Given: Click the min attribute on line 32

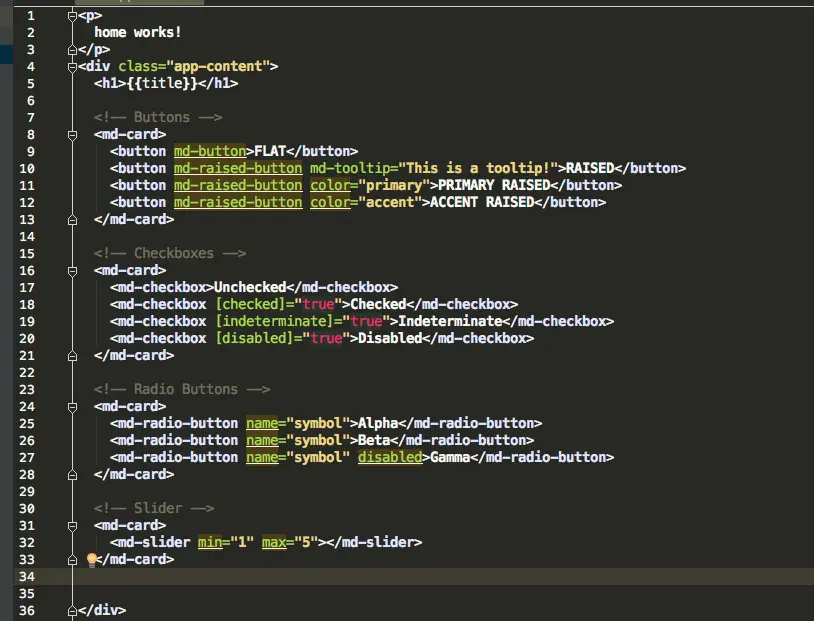Looking at the screenshot, I should [x=210, y=542].
